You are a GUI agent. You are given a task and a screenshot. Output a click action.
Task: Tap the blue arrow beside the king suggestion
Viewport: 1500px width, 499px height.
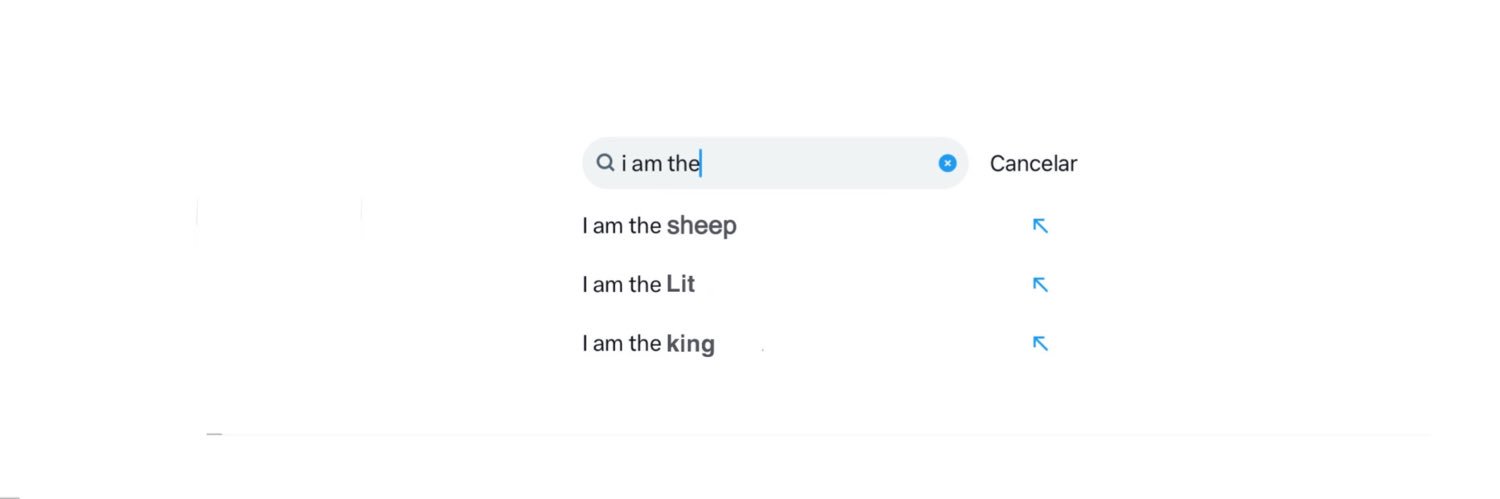(x=1040, y=344)
